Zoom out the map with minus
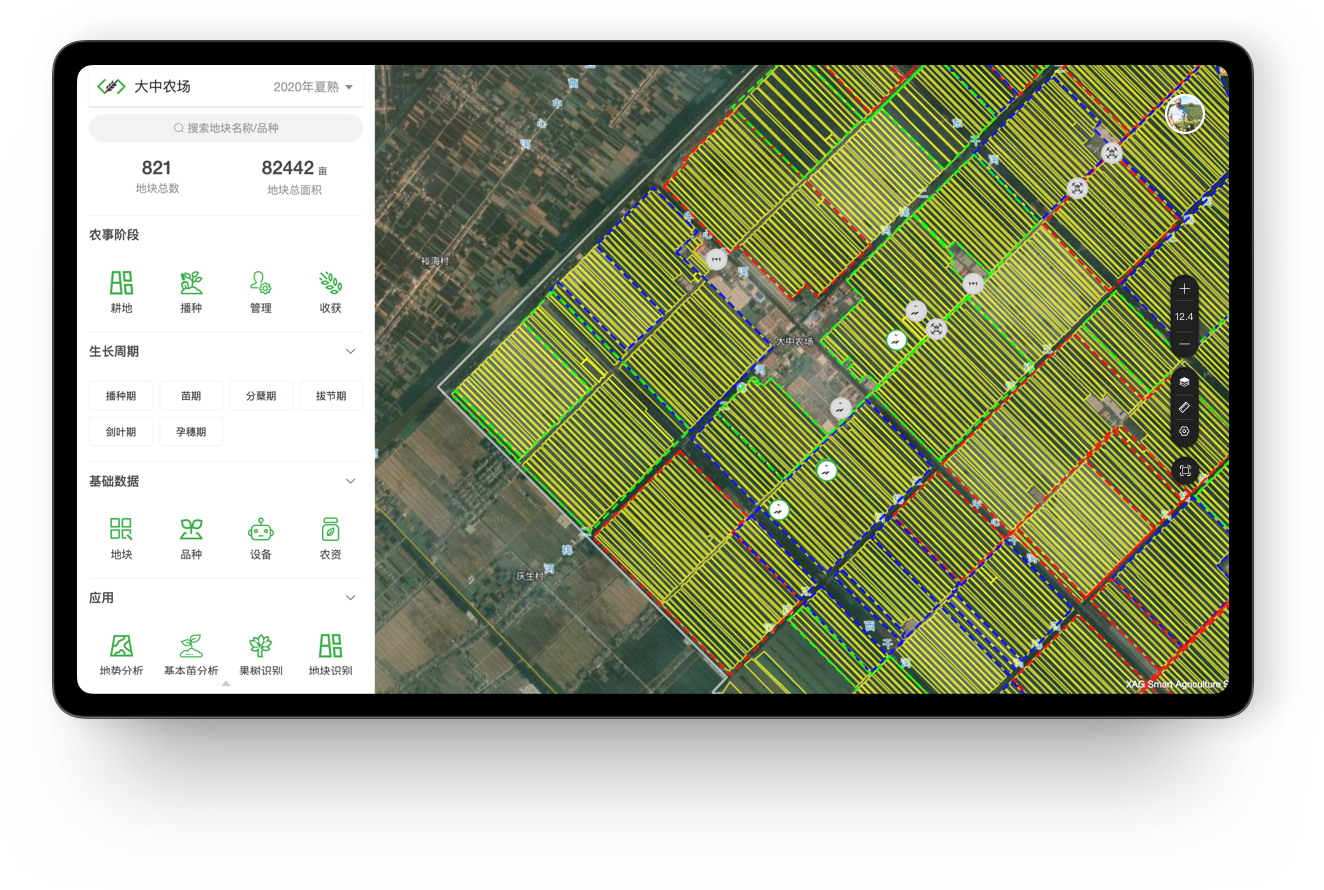1324x890 pixels. (1184, 343)
